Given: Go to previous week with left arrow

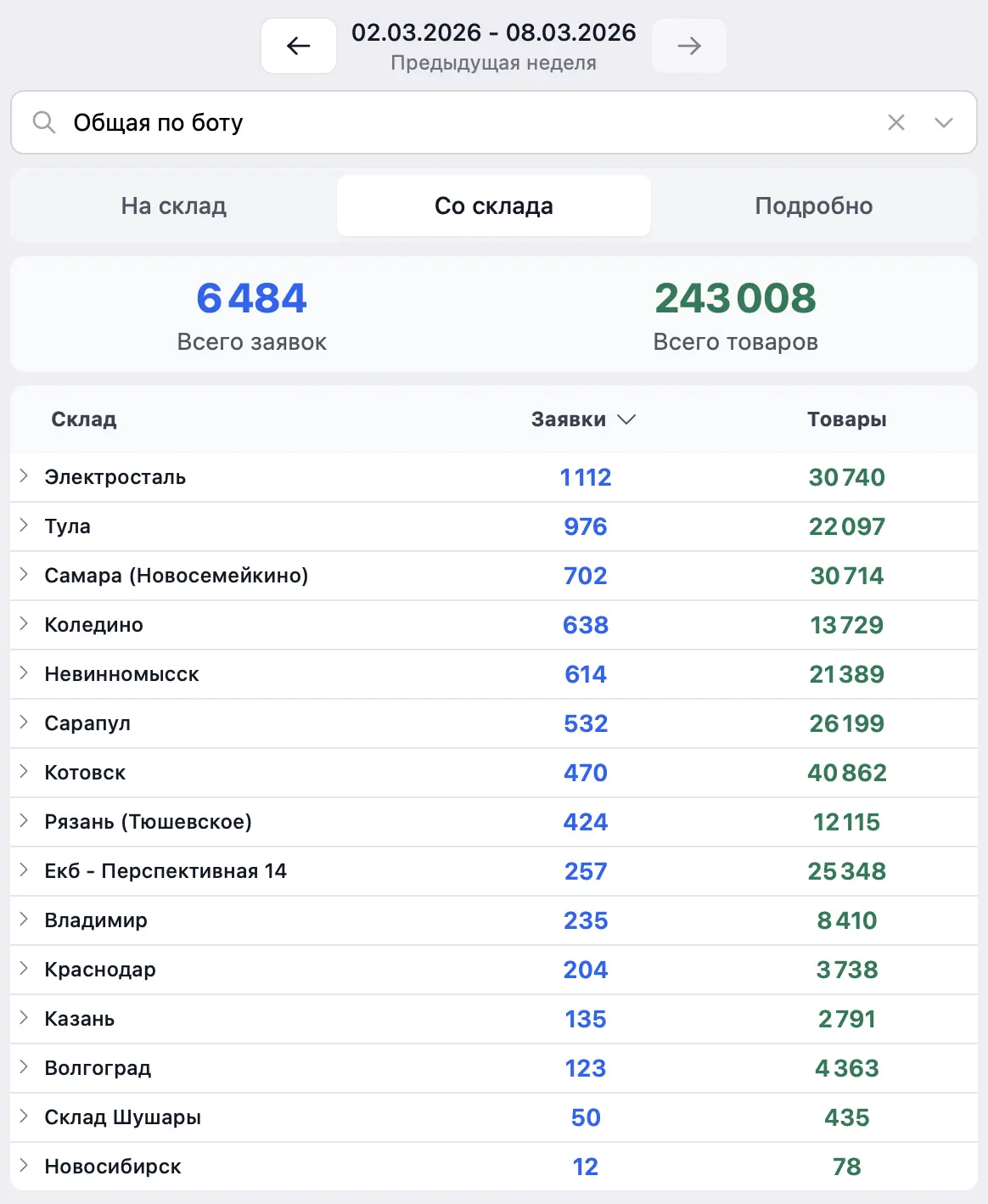Looking at the screenshot, I should (299, 46).
